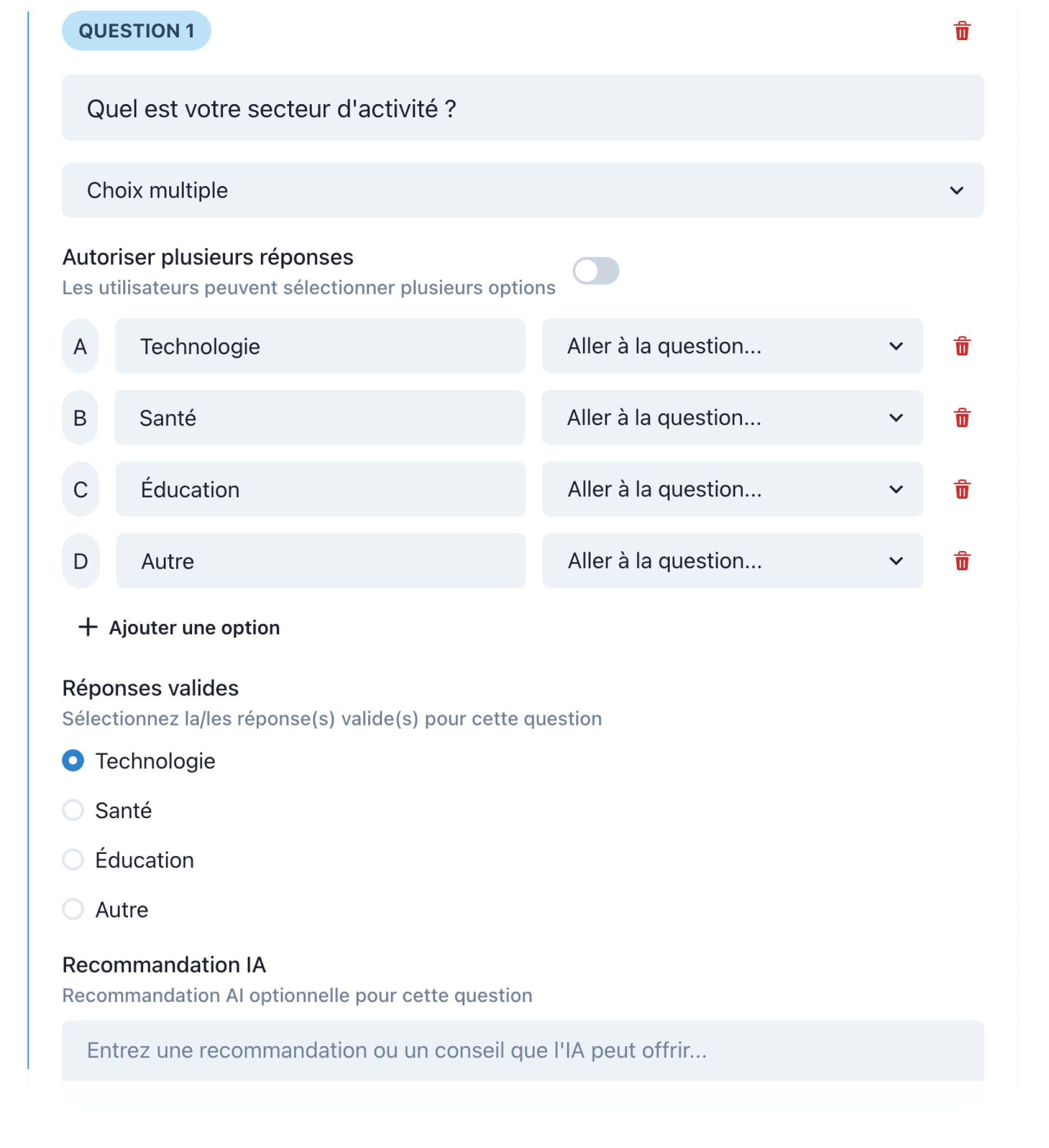
Task: Click the letter badge A for the first option
Action: [80, 346]
